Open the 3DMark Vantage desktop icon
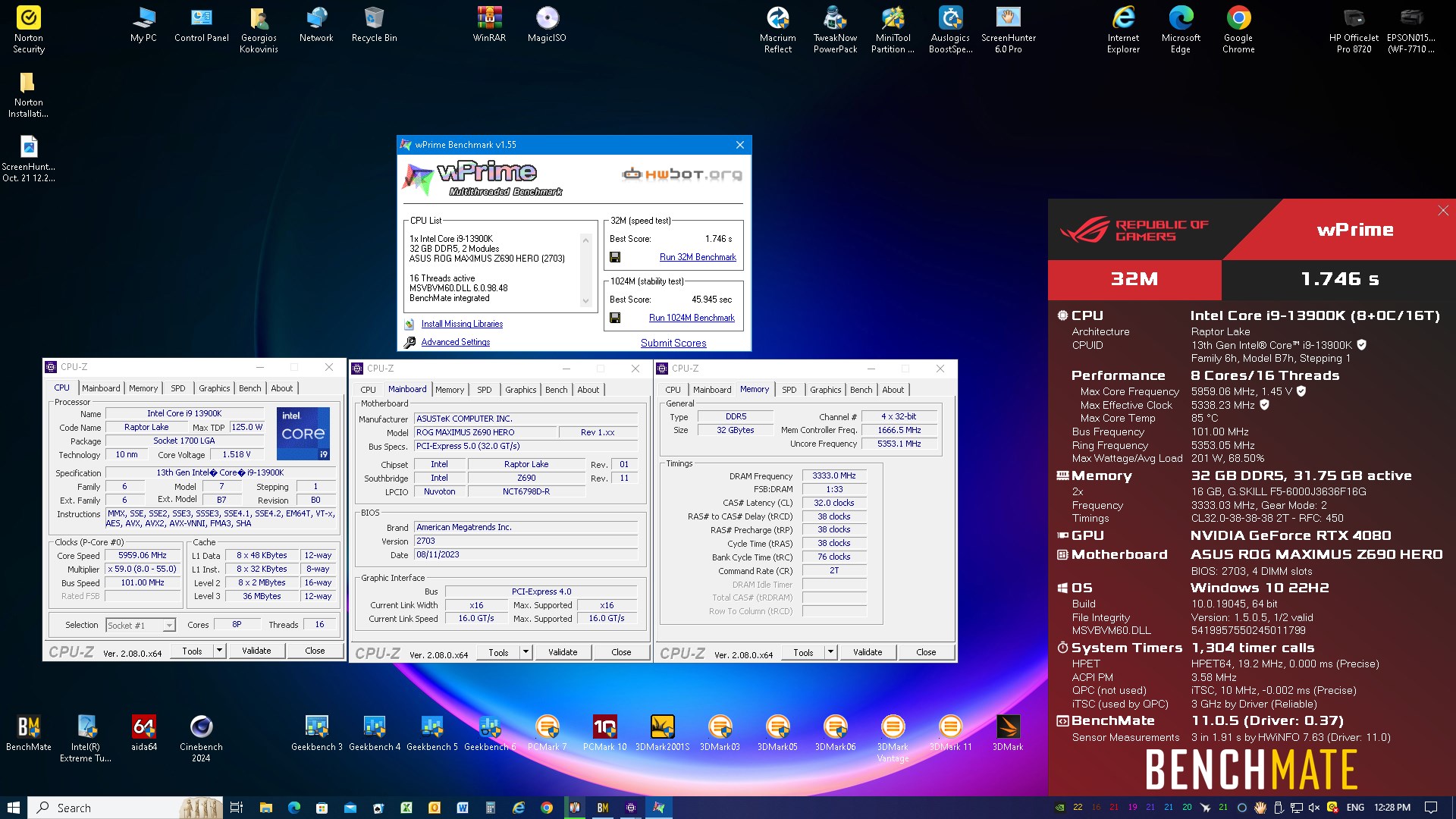 [x=893, y=739]
